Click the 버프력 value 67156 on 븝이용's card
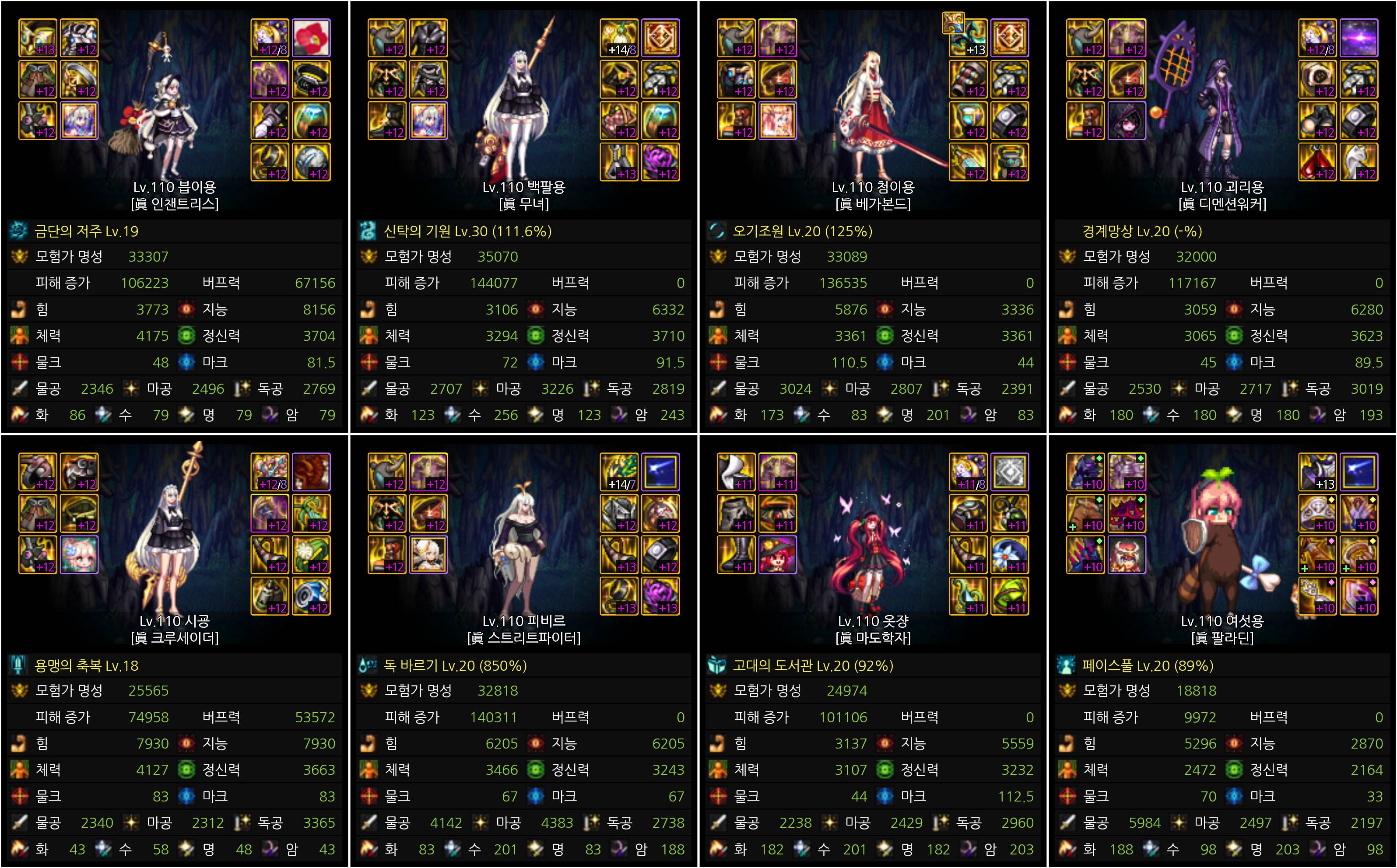 click(x=315, y=283)
